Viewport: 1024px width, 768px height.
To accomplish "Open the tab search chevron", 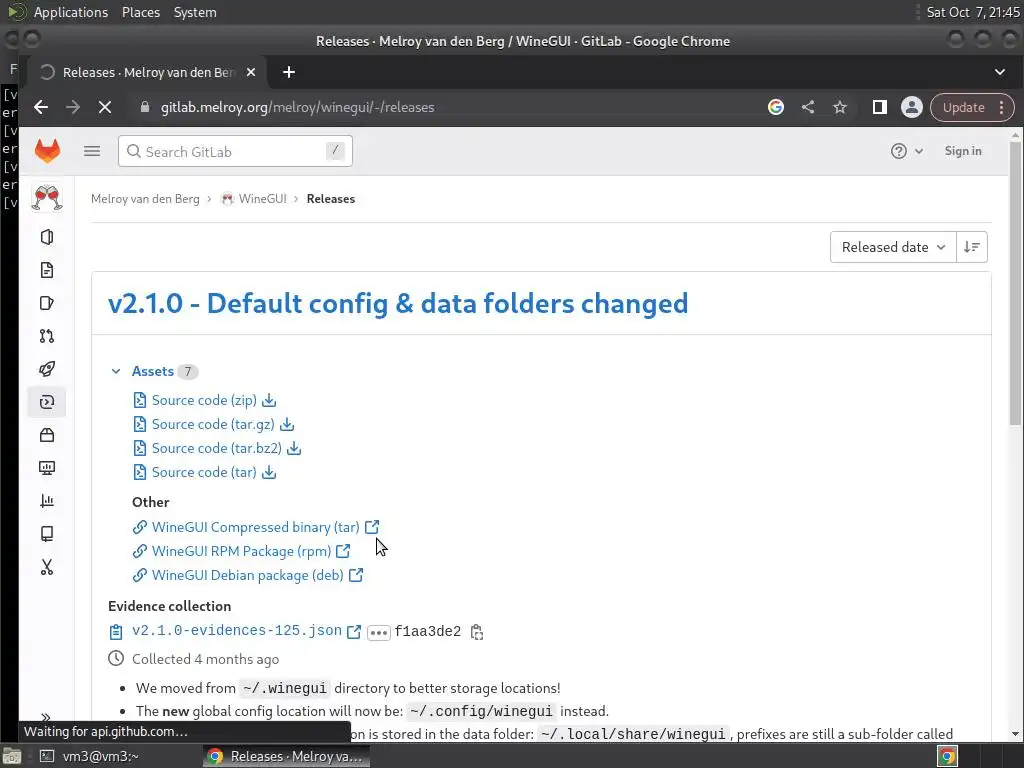I will [1000, 72].
